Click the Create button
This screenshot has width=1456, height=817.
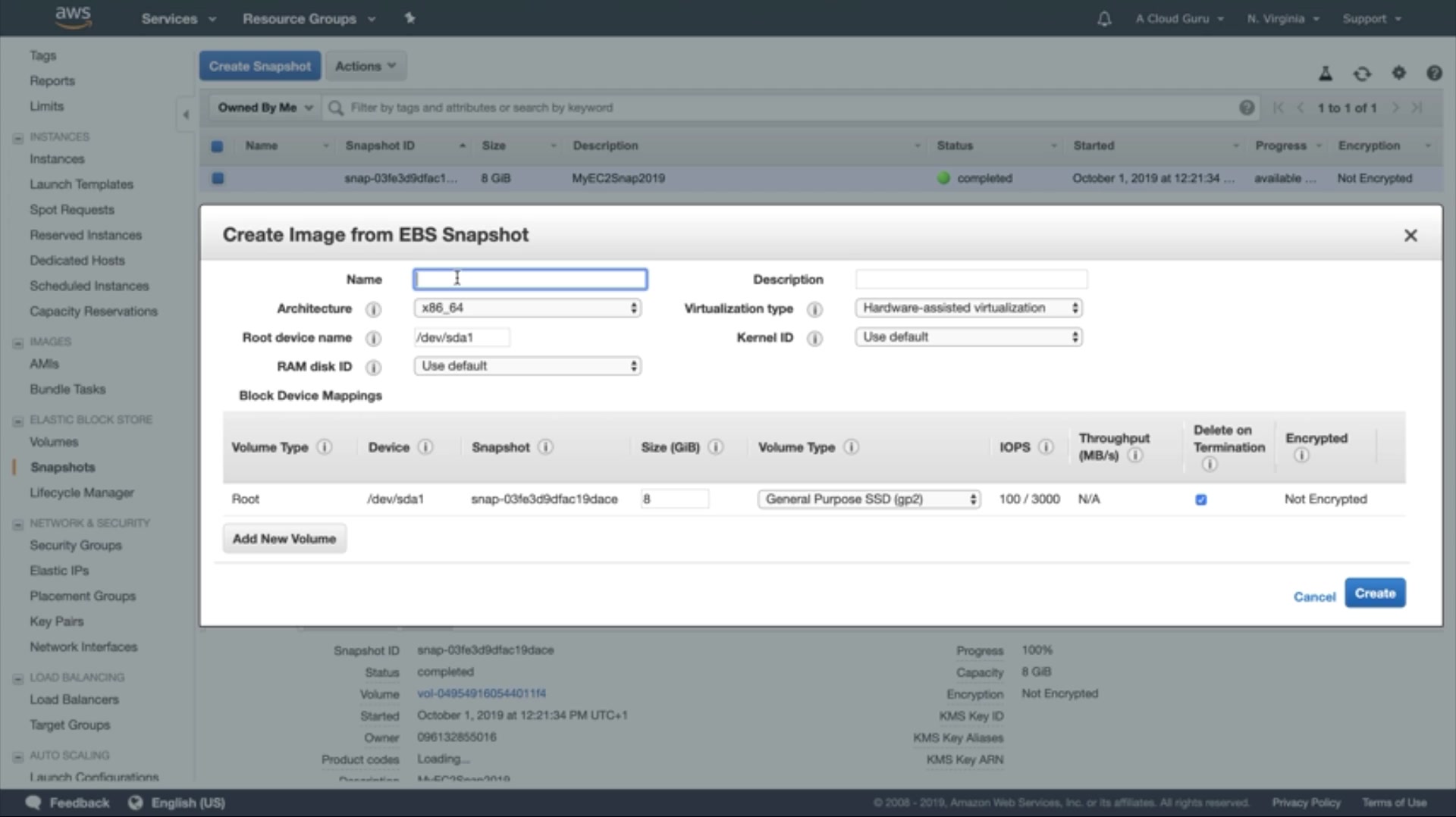(1374, 593)
